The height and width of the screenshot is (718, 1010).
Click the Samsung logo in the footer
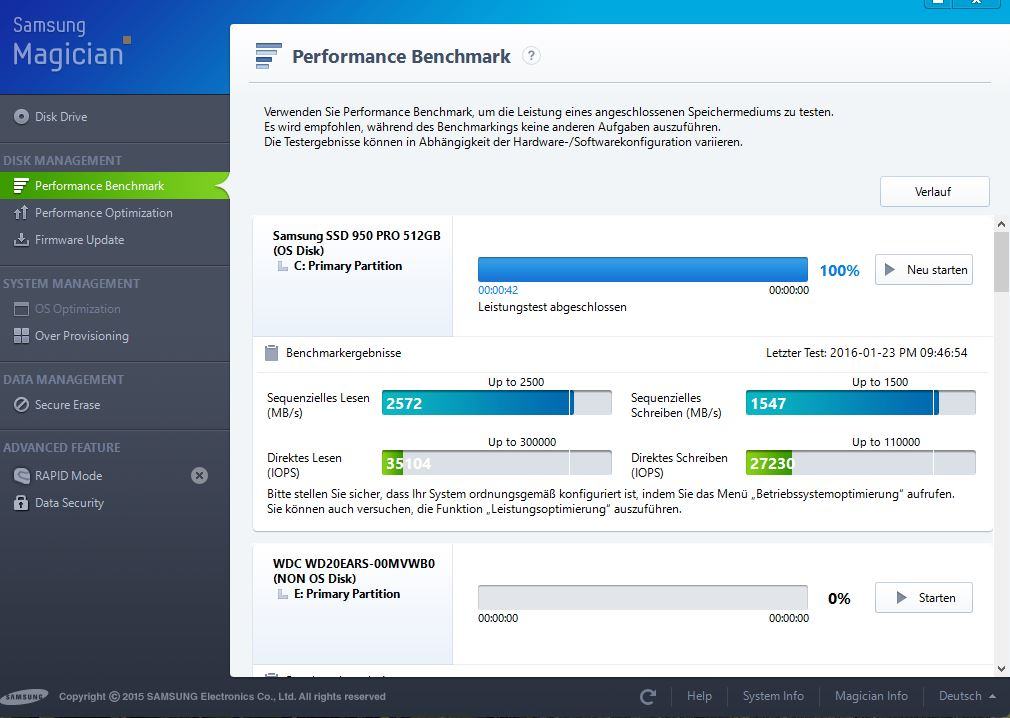[24, 696]
